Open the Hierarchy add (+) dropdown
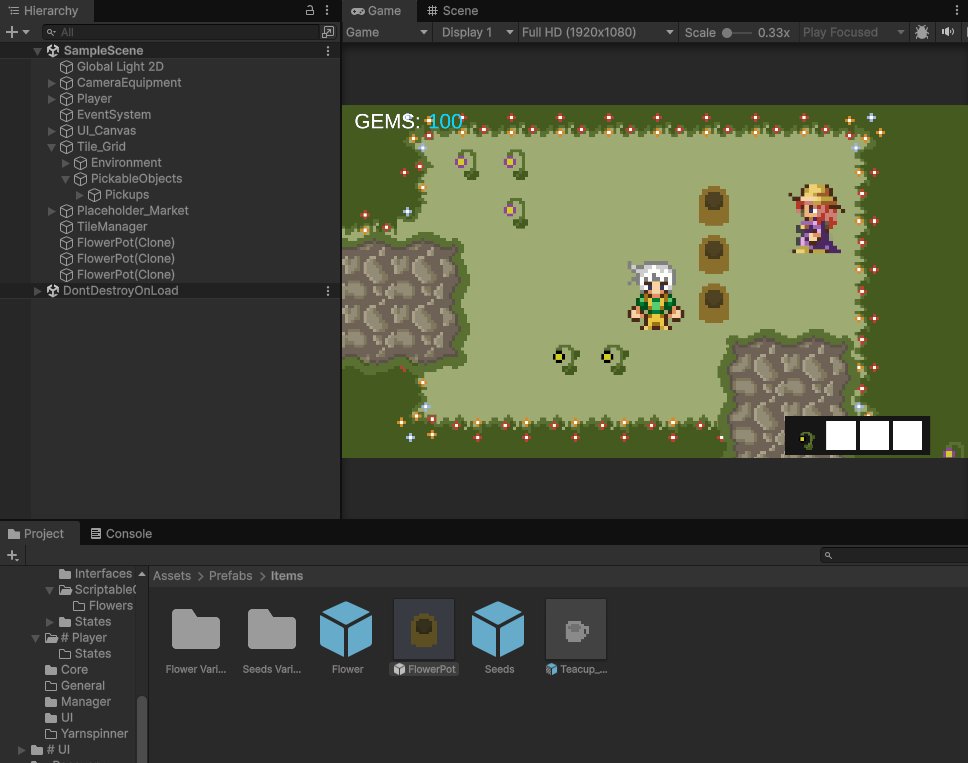 point(17,32)
